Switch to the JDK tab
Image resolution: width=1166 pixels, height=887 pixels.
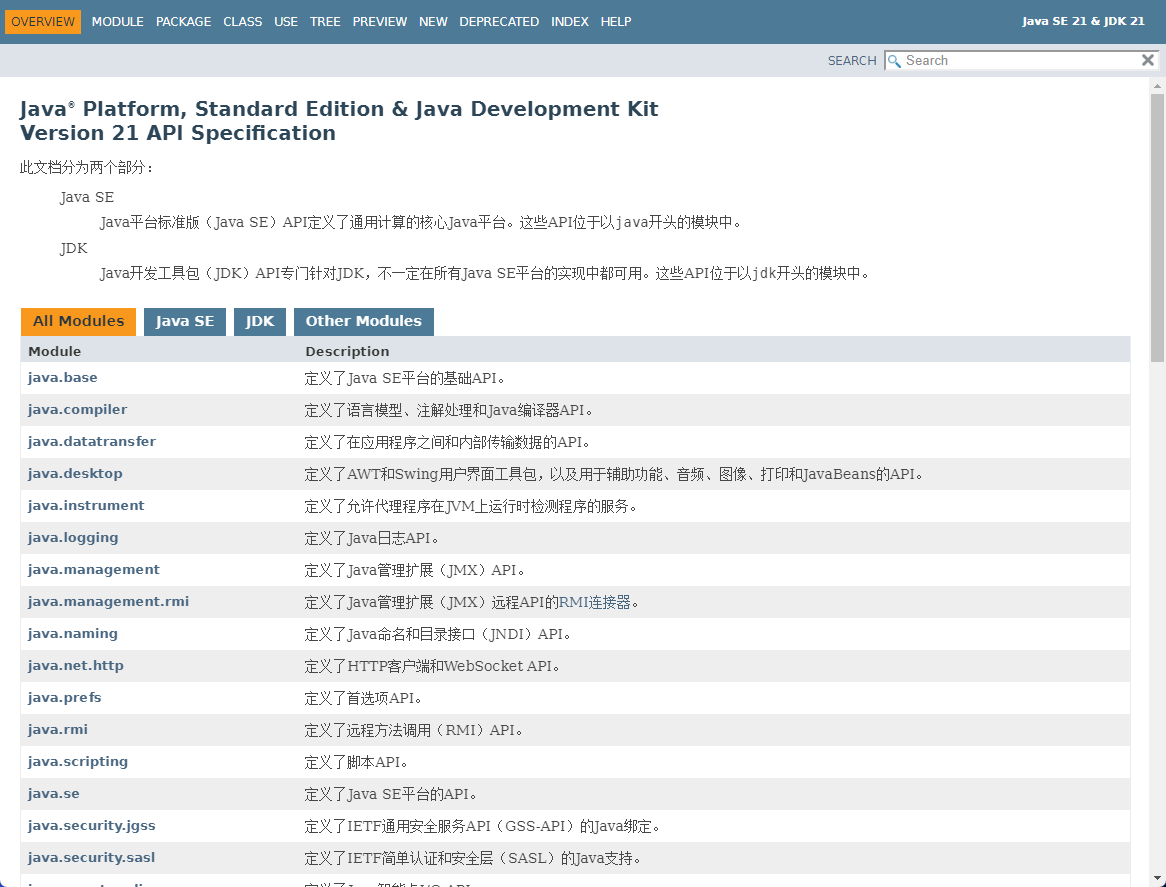[260, 321]
